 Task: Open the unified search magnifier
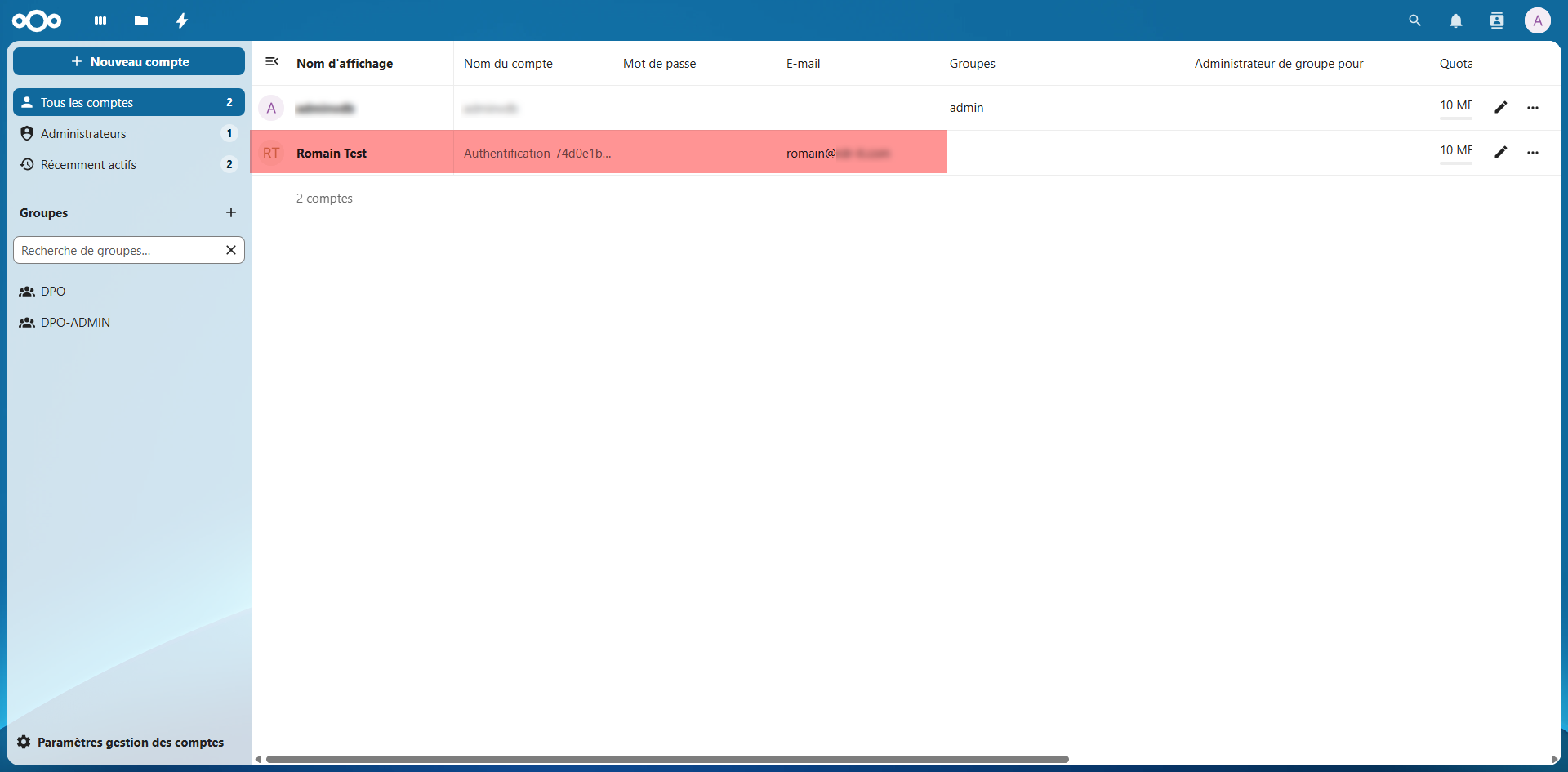pyautogui.click(x=1415, y=20)
